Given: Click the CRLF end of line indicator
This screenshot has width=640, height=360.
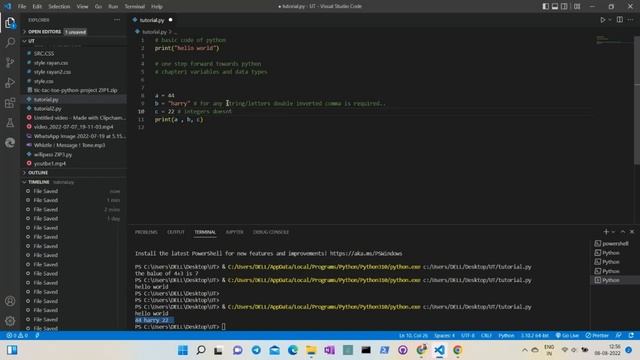Looking at the screenshot, I should pyautogui.click(x=486, y=336).
